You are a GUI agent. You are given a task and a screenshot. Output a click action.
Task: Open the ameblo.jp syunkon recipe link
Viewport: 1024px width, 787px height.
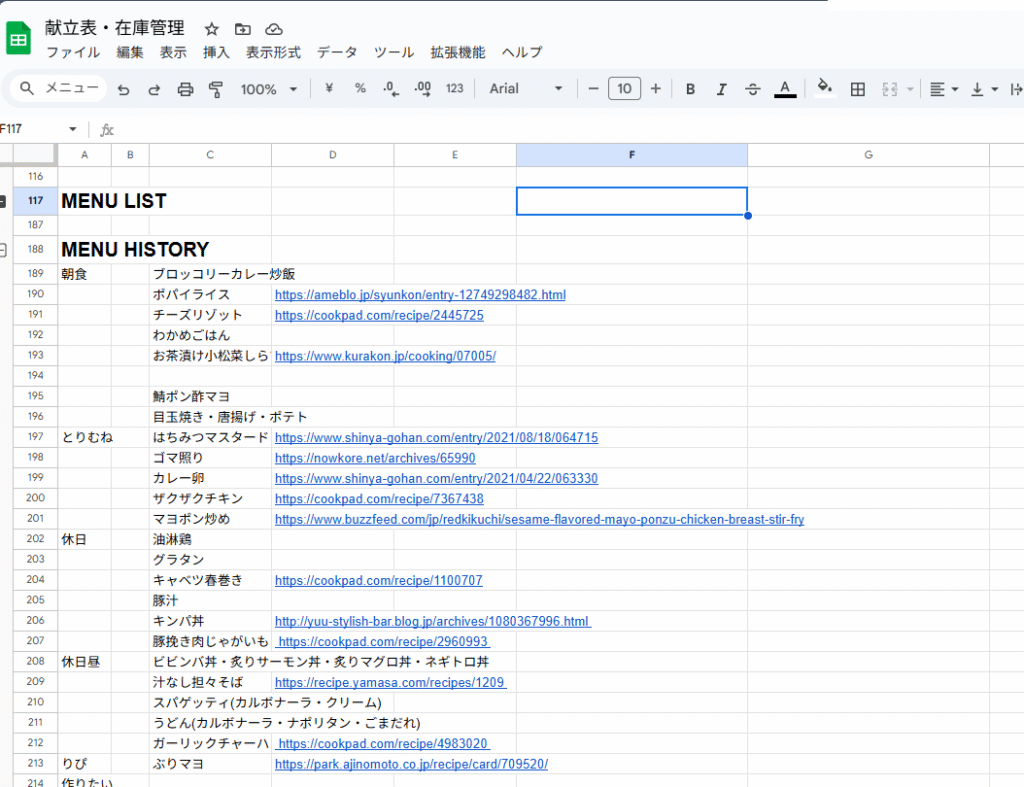tap(420, 295)
